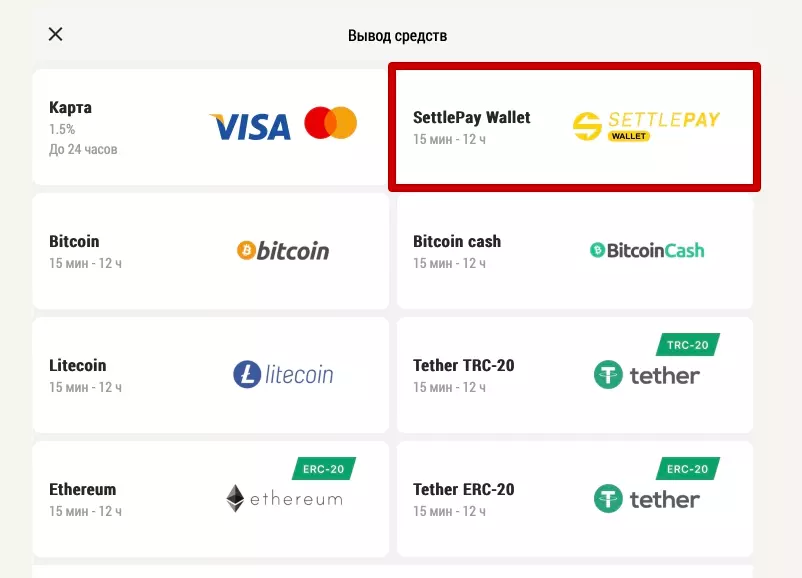Select the Карта withdrawal method
The image size is (802, 578).
click(70, 108)
